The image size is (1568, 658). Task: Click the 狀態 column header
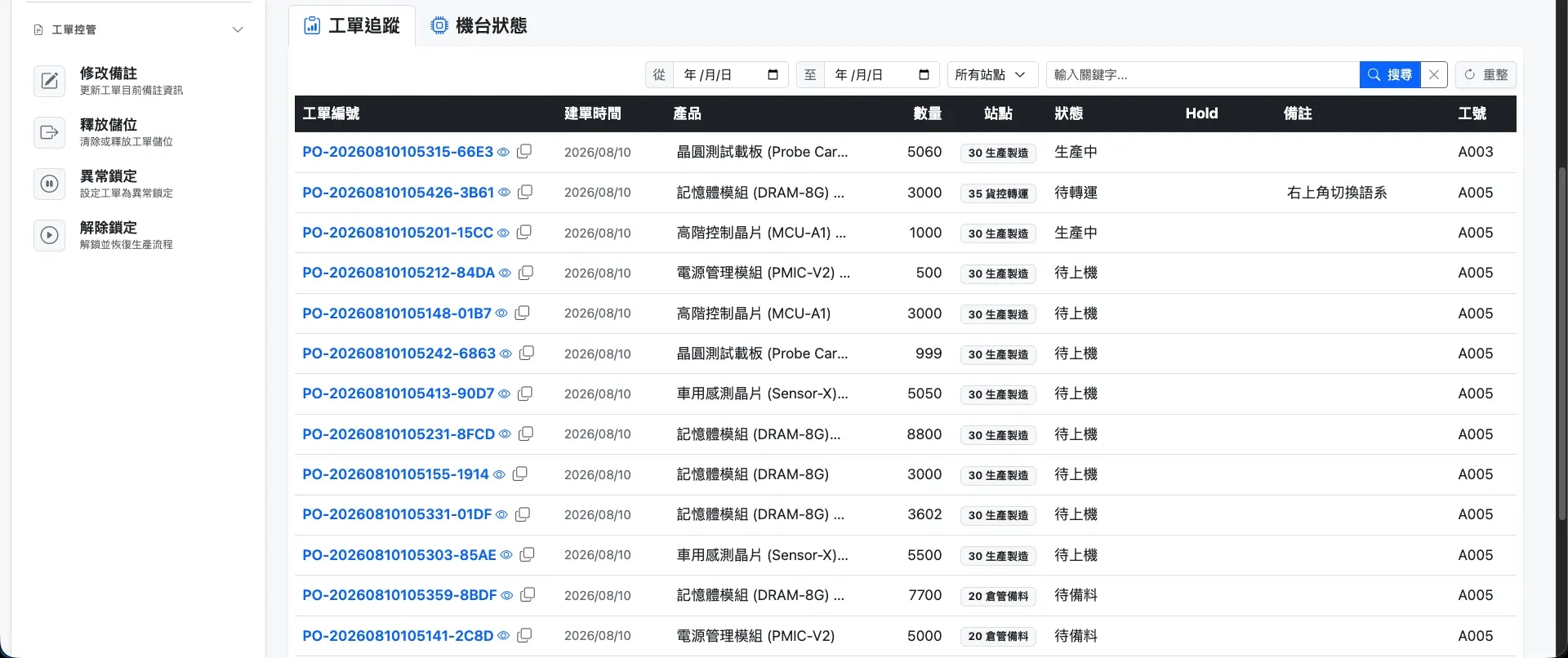click(1068, 113)
